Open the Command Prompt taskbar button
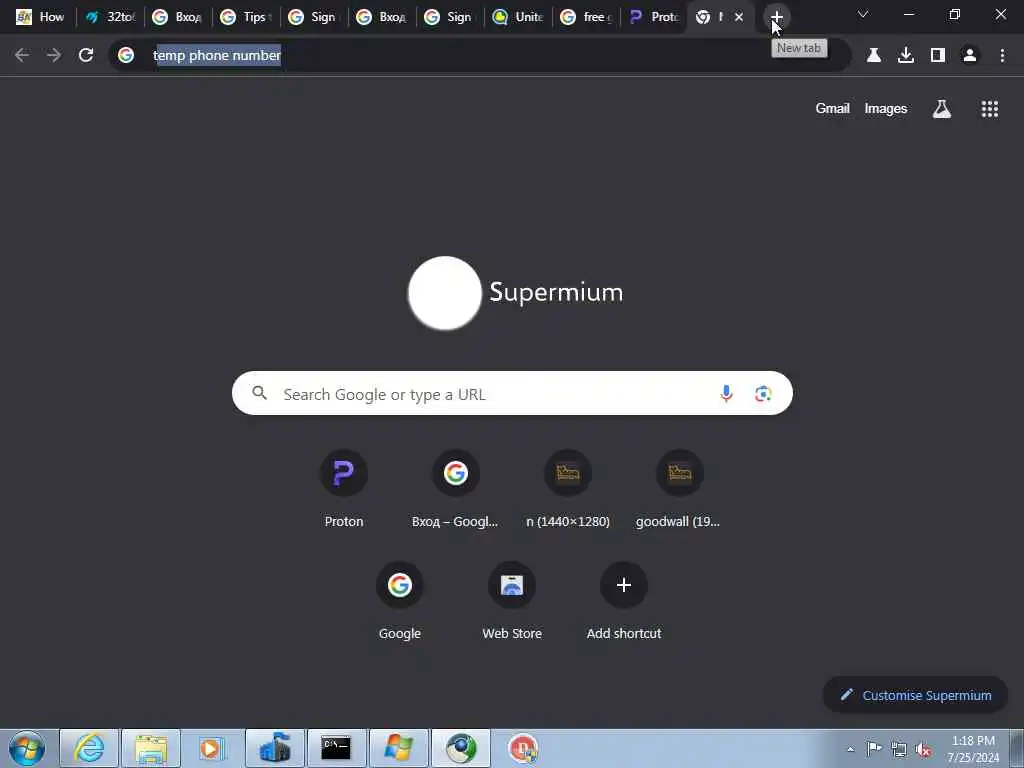The image size is (1024, 768). point(337,748)
